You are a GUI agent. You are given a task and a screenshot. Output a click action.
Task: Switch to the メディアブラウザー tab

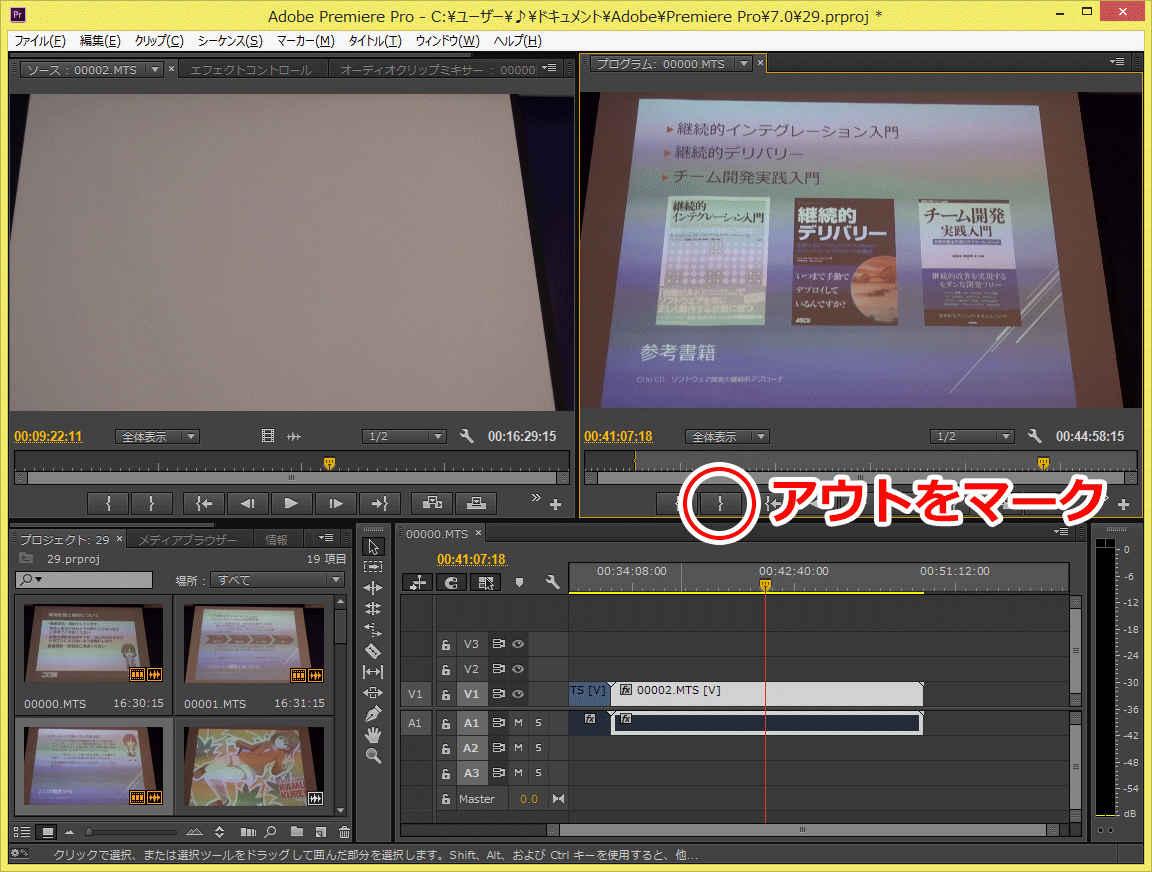(x=188, y=540)
